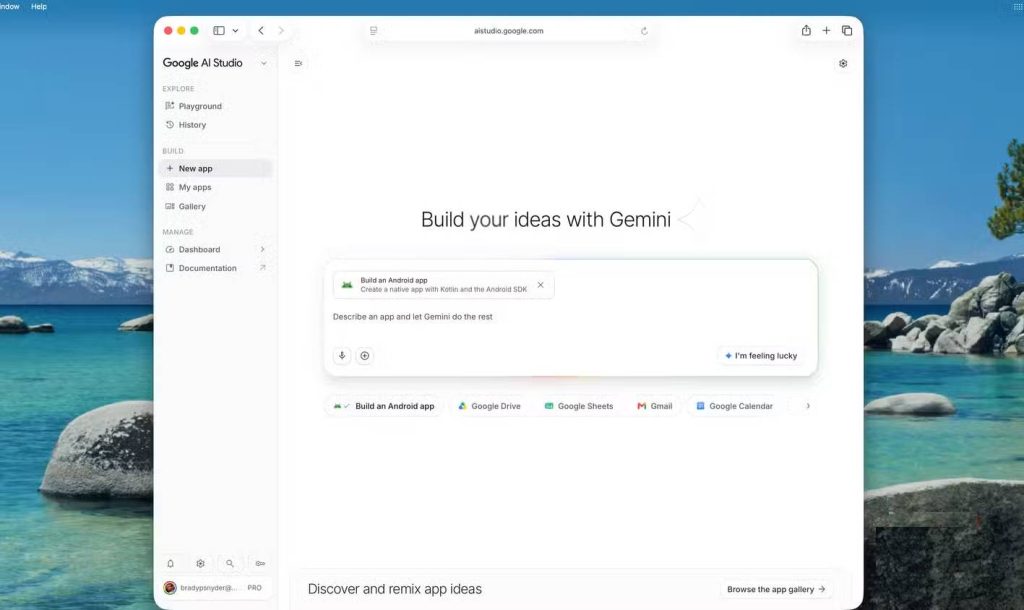
Task: Expand the Google AI Studio dropdown
Action: [264, 63]
